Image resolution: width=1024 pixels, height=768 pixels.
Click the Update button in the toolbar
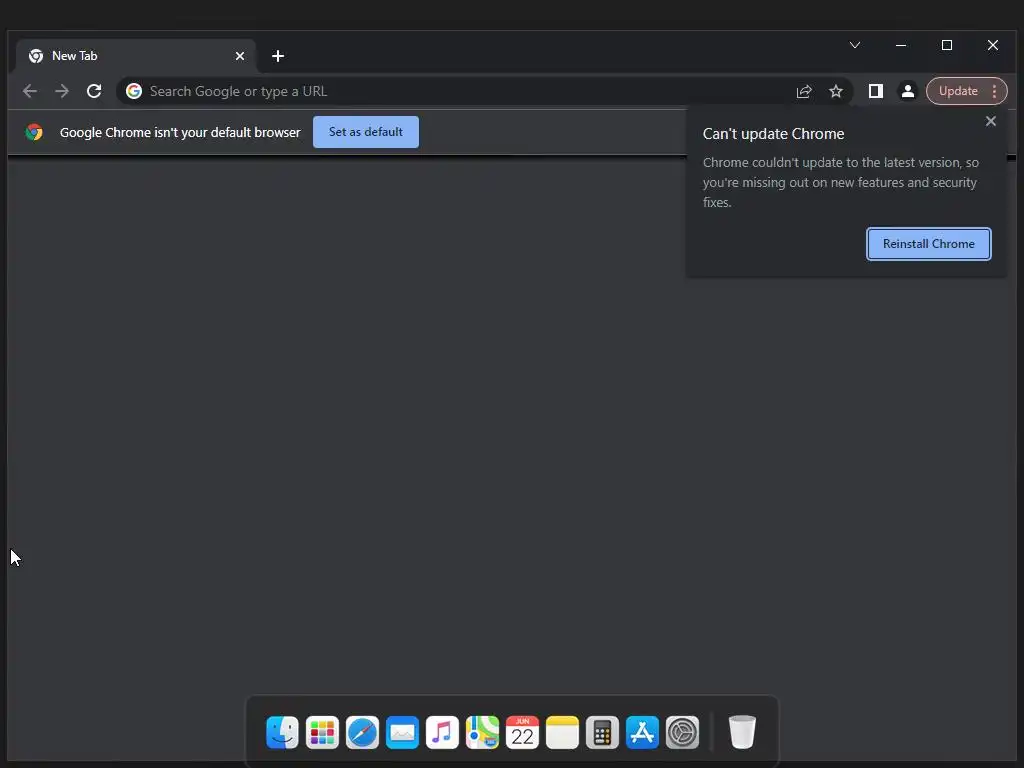(957, 91)
